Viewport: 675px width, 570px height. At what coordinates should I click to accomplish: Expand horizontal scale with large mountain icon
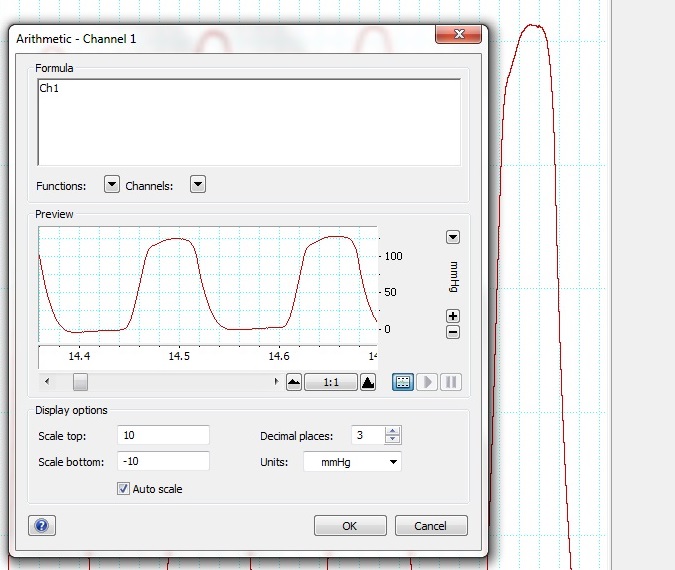click(x=367, y=382)
